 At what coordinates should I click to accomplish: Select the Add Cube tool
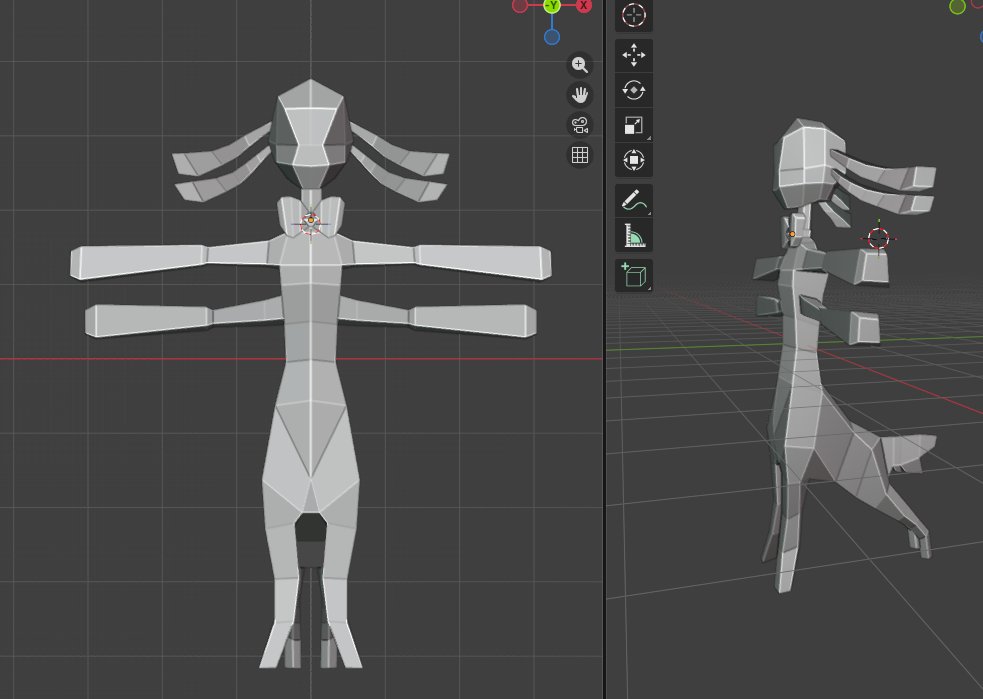click(x=633, y=275)
